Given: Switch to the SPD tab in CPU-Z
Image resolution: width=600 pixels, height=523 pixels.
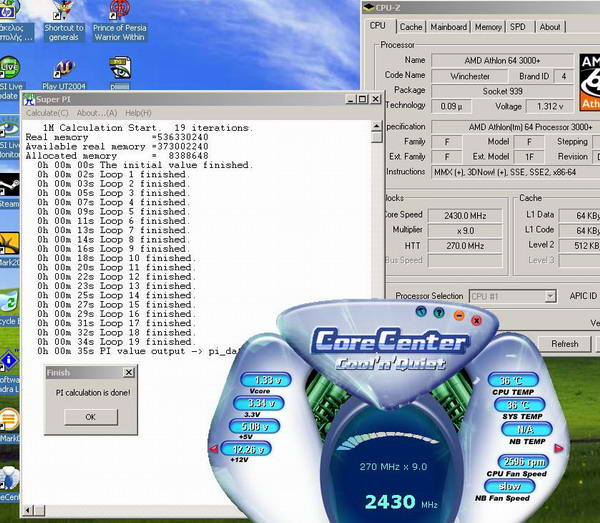Looking at the screenshot, I should coord(518,27).
